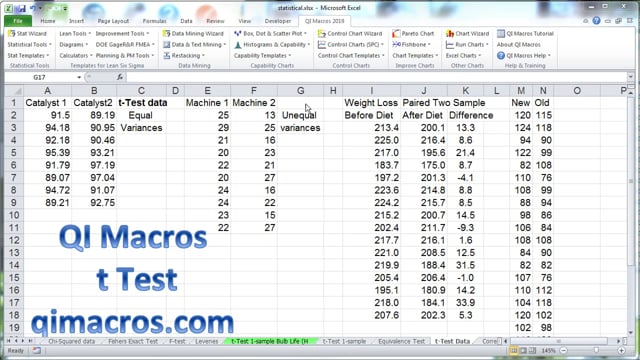Switch to Page Layout view icon

tap(523, 350)
